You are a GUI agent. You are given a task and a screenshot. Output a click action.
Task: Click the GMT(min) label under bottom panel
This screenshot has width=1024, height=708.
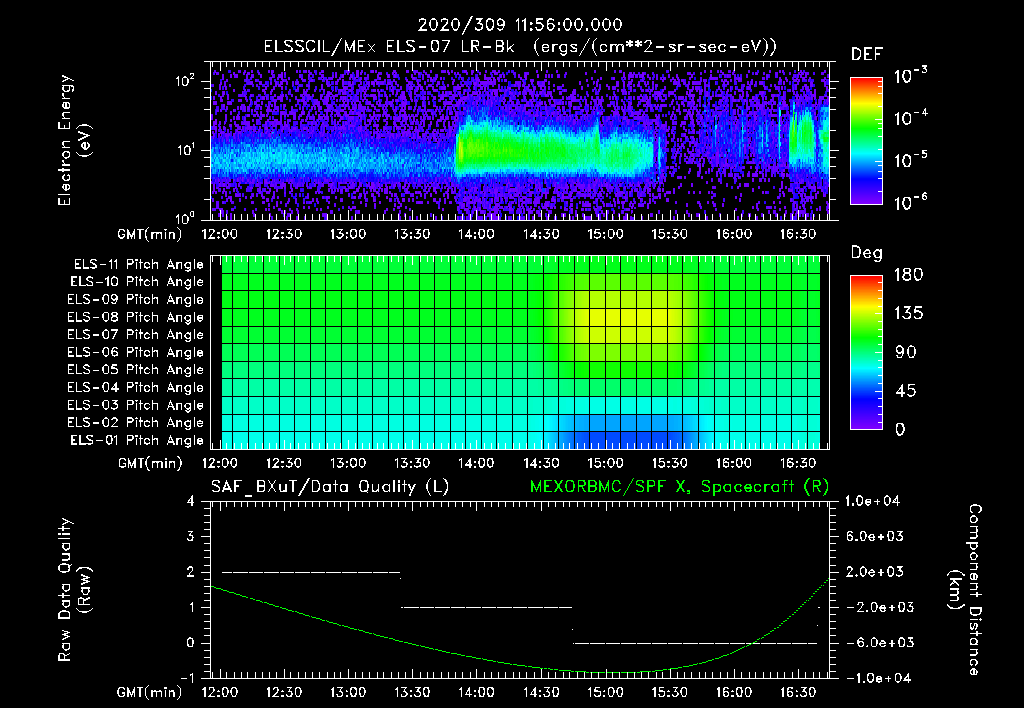pyautogui.click(x=150, y=692)
